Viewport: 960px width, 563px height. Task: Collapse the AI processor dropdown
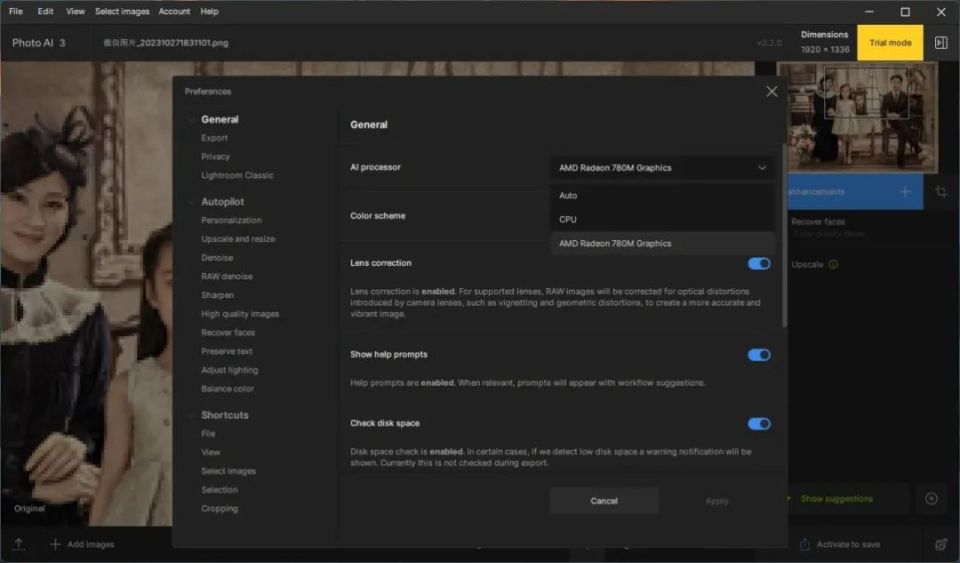pos(761,168)
